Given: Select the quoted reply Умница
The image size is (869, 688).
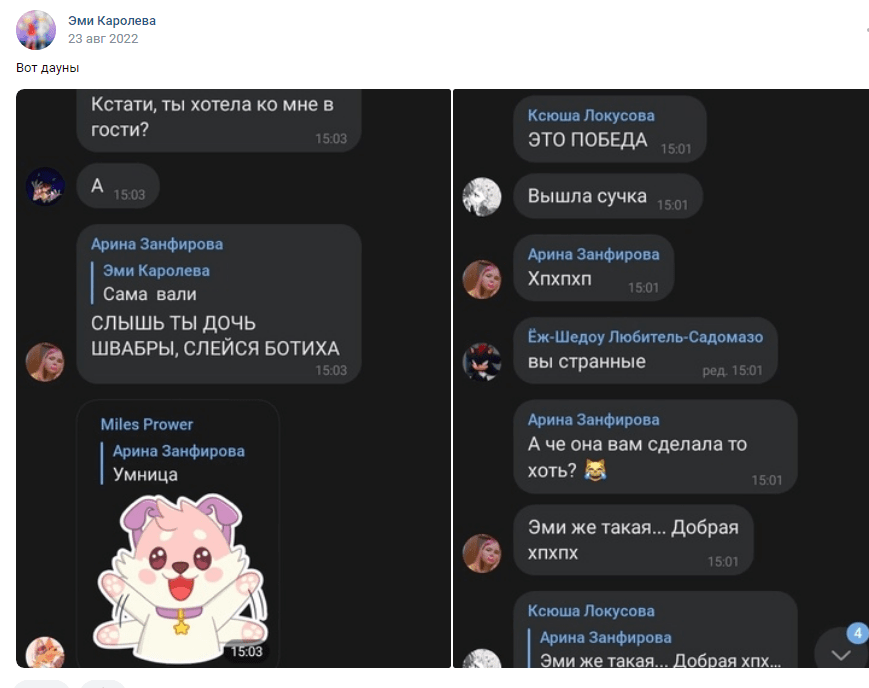Looking at the screenshot, I should coord(173,463).
